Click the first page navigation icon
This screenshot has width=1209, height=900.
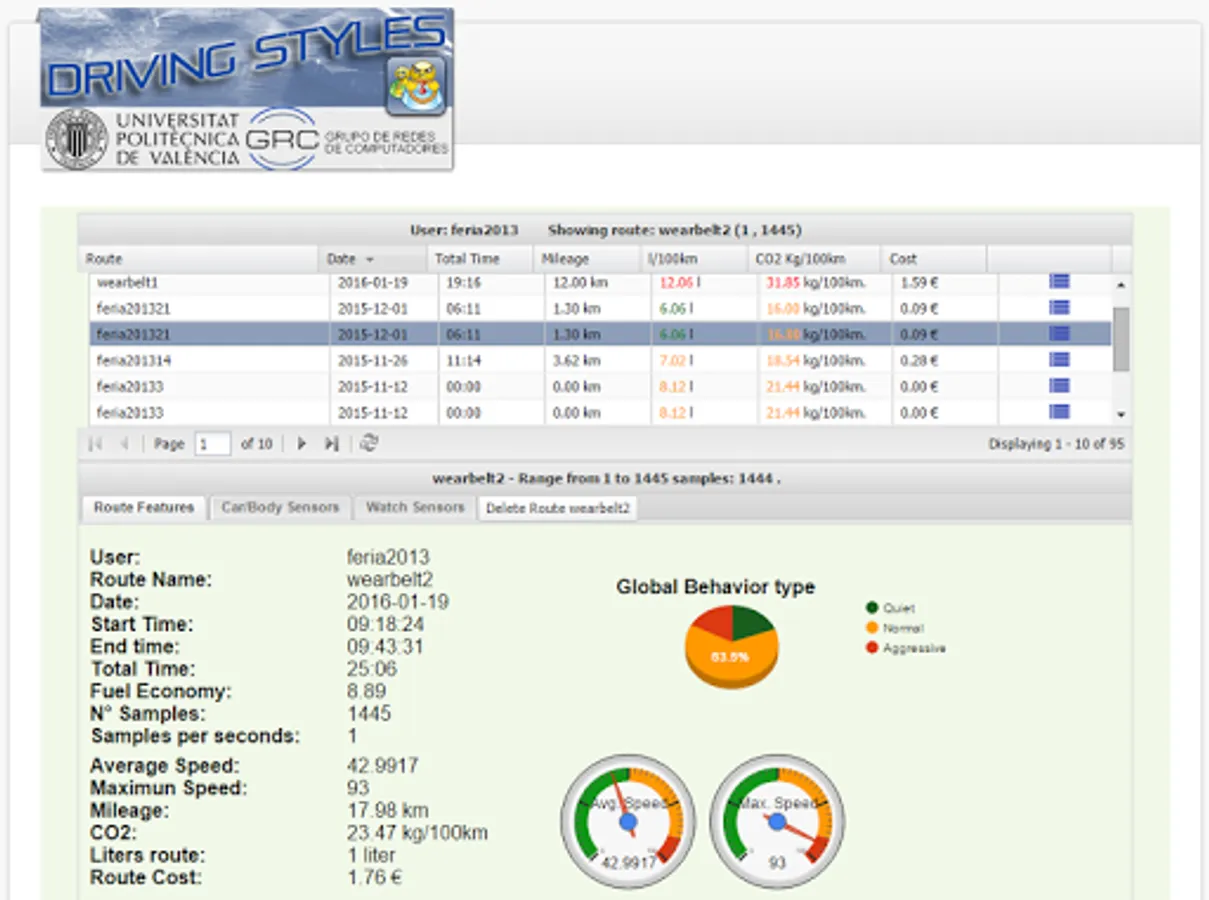95,443
